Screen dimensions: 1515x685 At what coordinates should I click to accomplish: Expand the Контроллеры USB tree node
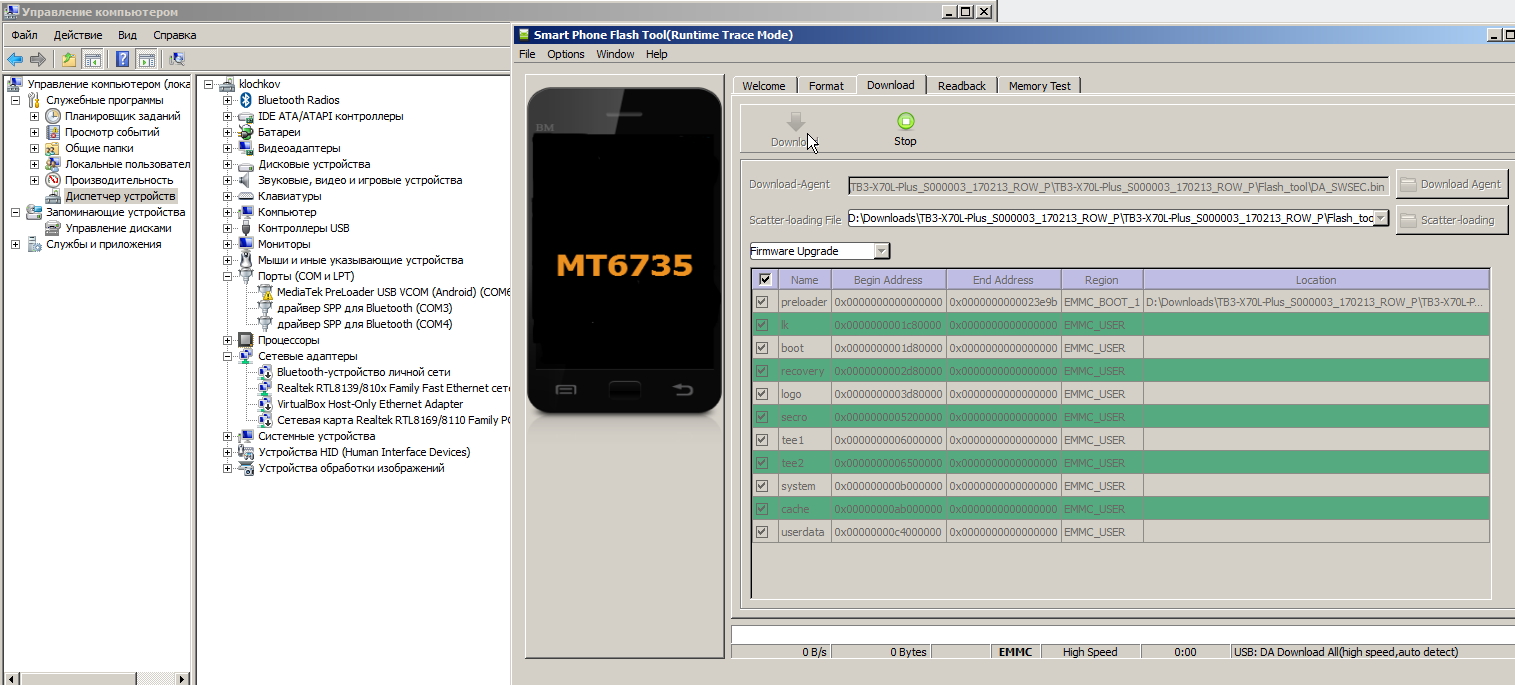pos(228,228)
